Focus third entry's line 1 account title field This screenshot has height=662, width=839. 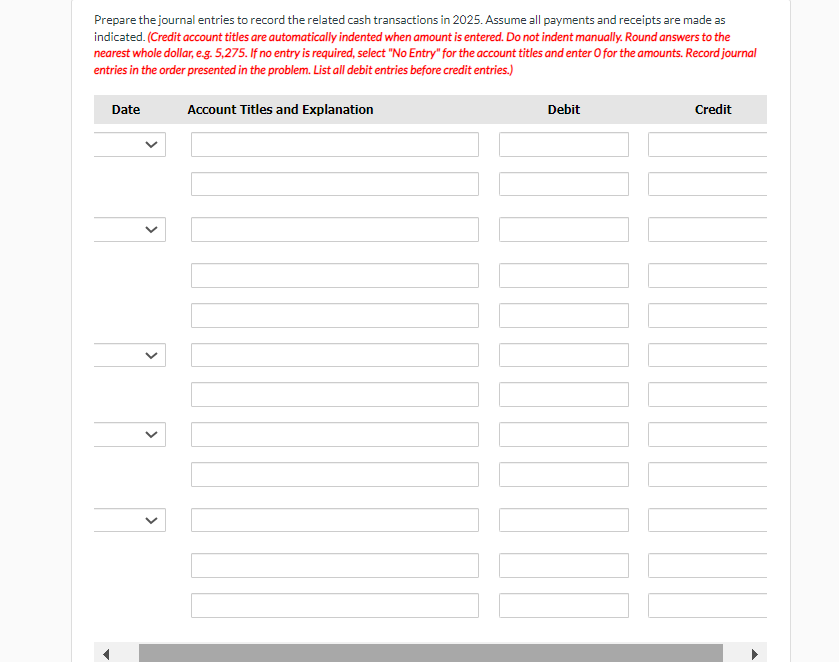click(x=335, y=355)
